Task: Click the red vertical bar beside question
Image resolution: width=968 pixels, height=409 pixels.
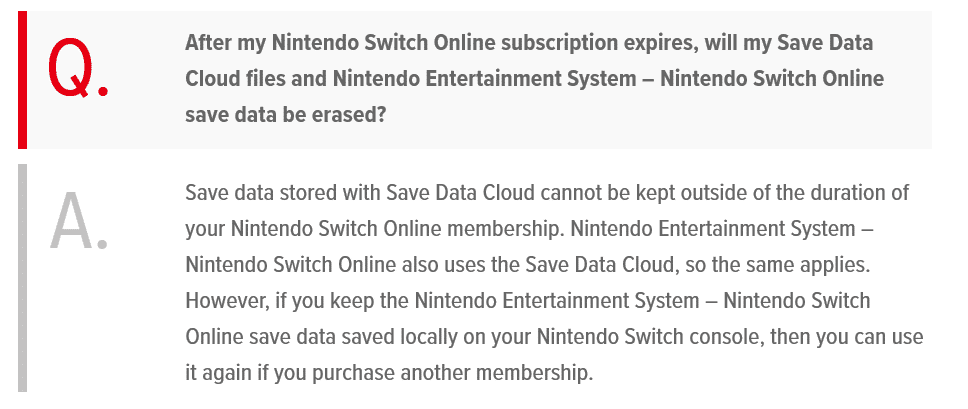Action: click(24, 80)
